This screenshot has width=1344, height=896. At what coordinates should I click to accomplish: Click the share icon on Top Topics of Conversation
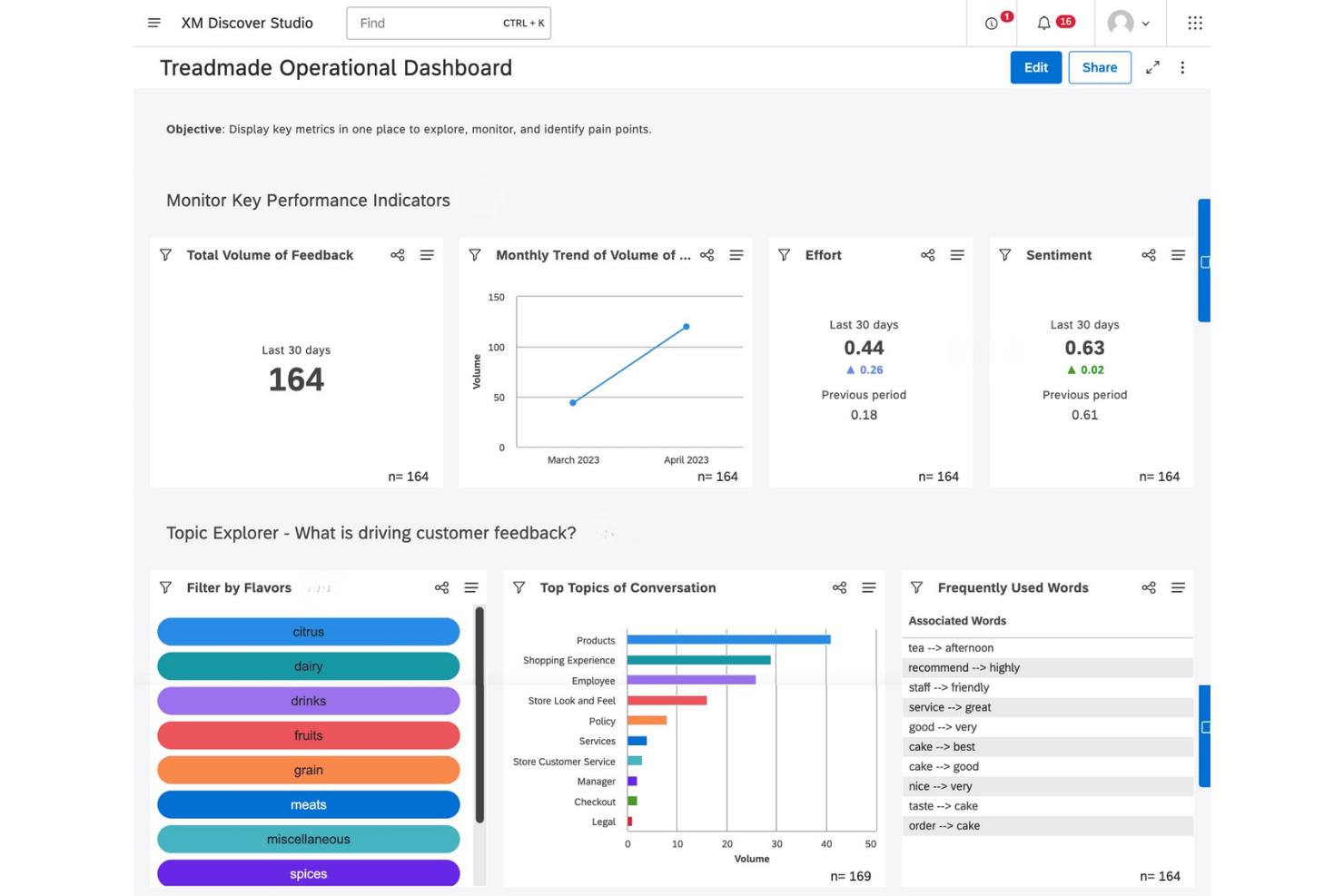tap(840, 587)
